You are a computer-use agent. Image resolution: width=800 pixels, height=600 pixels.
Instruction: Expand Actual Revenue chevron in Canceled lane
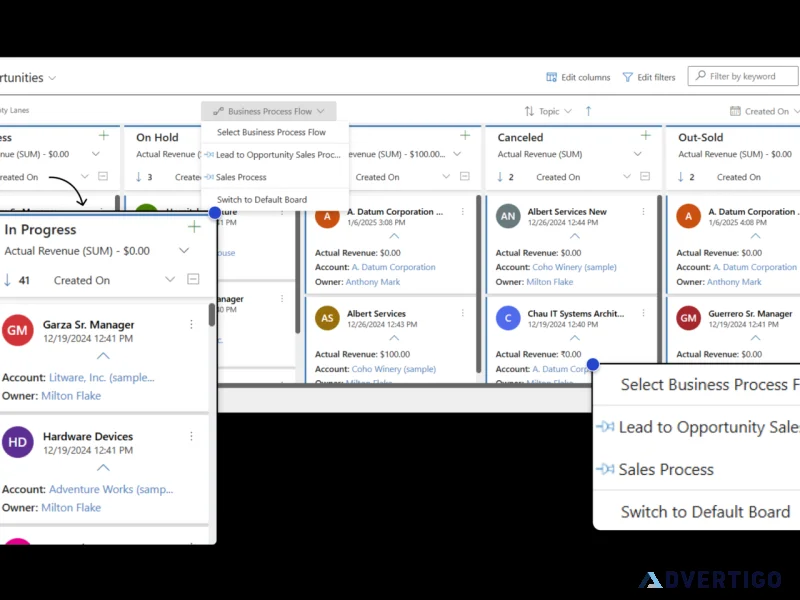pyautogui.click(x=637, y=154)
